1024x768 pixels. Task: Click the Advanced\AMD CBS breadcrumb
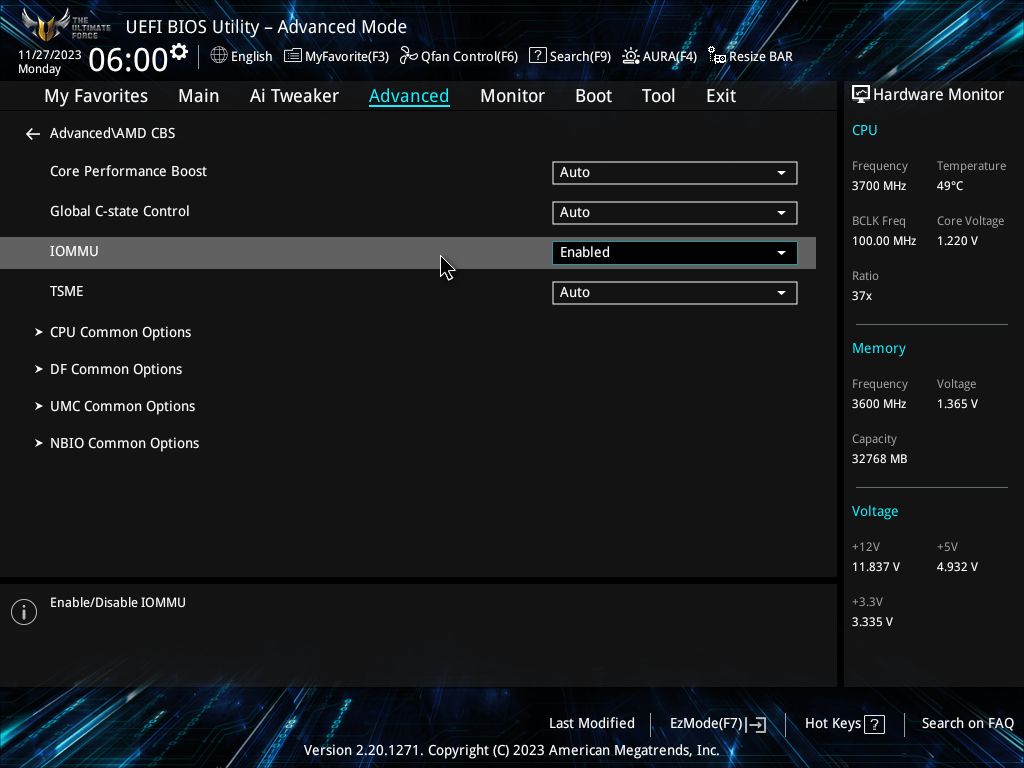pos(112,133)
